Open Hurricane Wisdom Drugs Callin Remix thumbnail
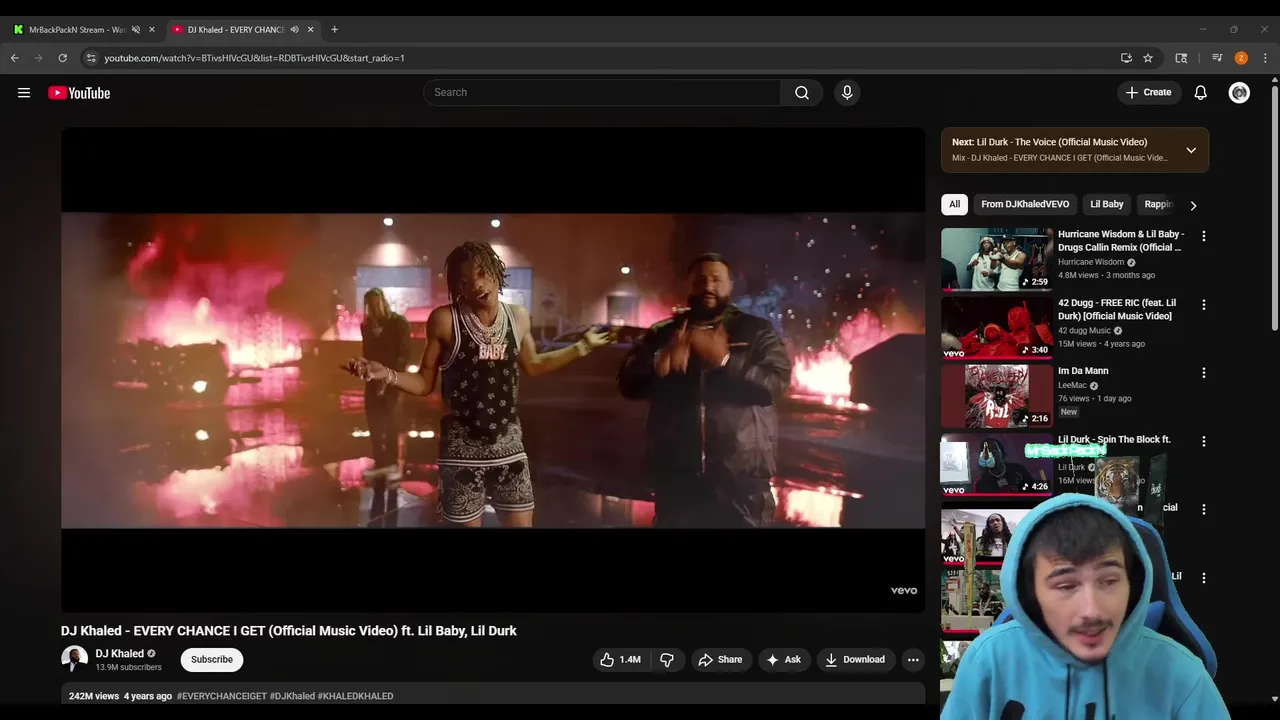The height and width of the screenshot is (720, 1280). [997, 259]
